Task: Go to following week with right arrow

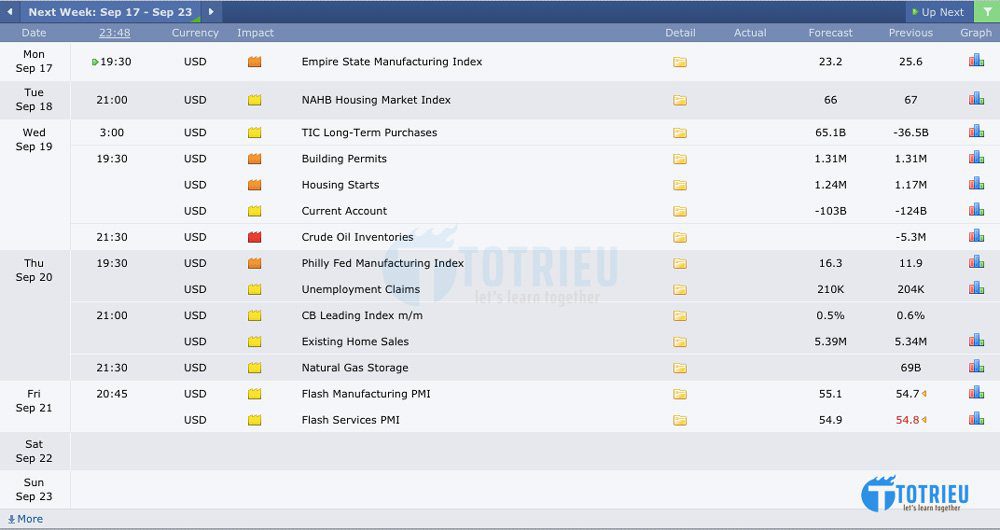Action: point(211,11)
